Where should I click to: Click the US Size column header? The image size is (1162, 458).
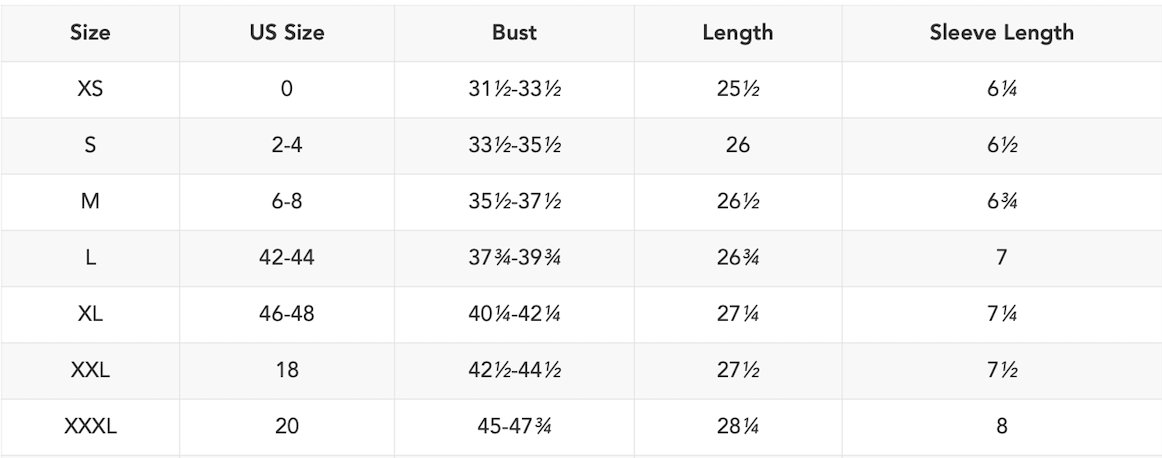point(287,32)
